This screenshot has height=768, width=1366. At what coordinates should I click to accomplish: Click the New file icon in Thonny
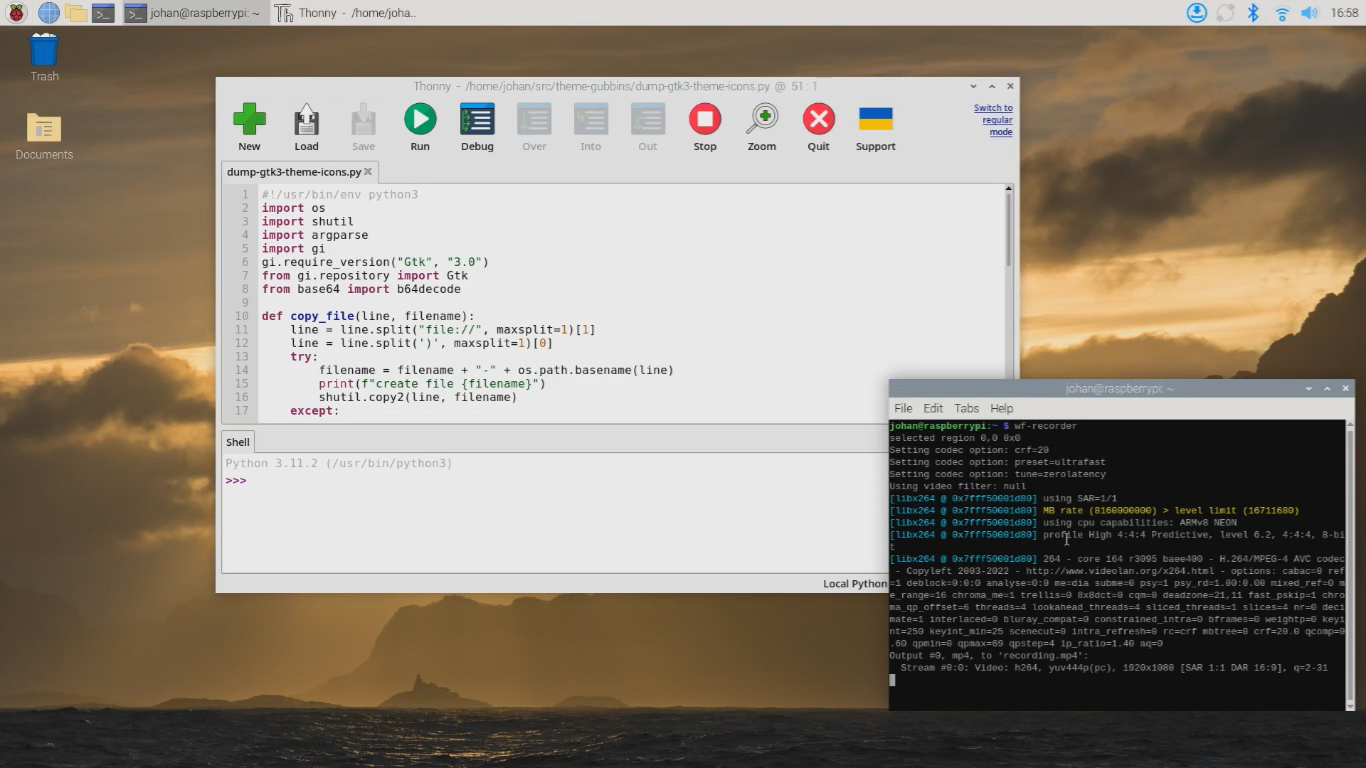pyautogui.click(x=249, y=120)
